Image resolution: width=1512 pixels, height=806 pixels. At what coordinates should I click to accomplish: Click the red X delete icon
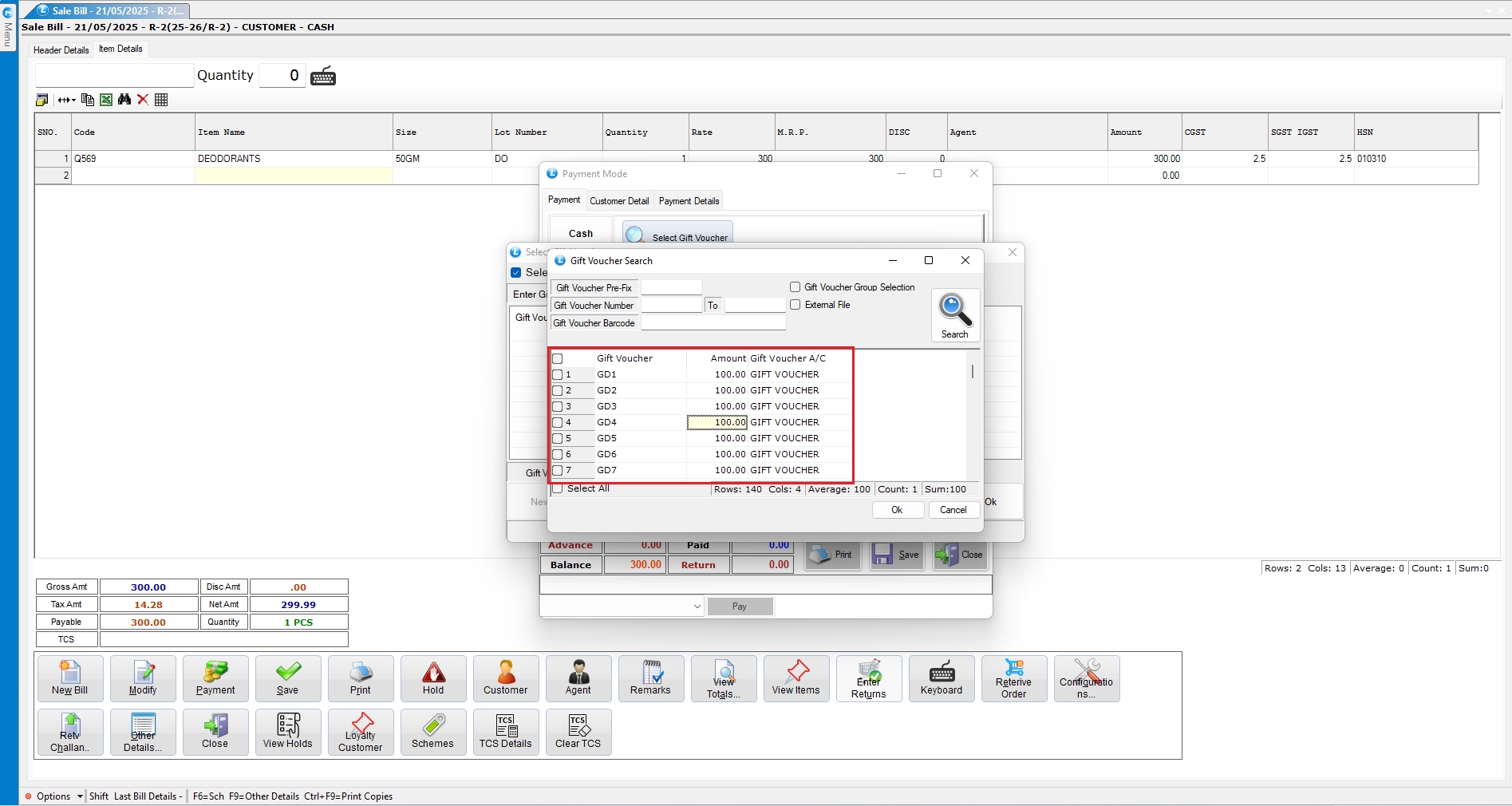tap(143, 100)
